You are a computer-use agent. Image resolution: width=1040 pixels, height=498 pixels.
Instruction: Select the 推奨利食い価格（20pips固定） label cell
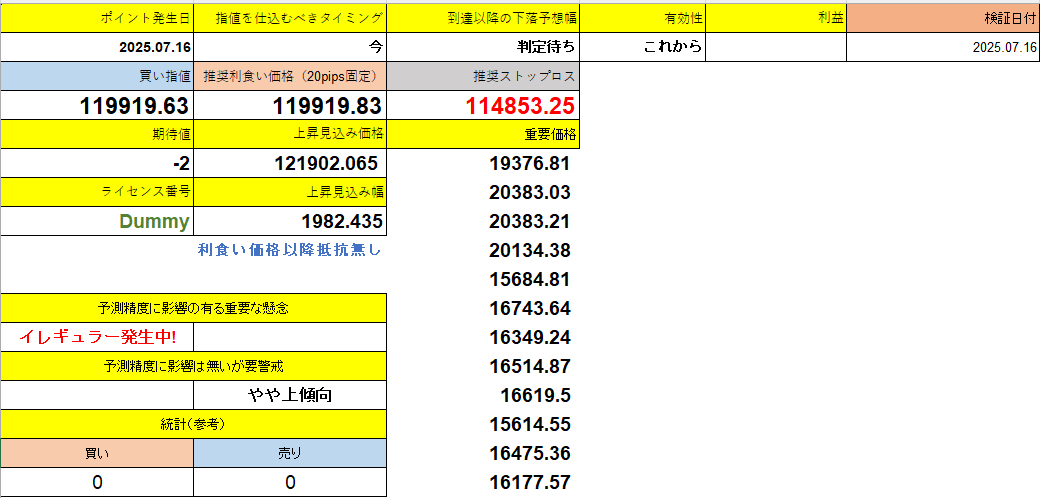290,76
